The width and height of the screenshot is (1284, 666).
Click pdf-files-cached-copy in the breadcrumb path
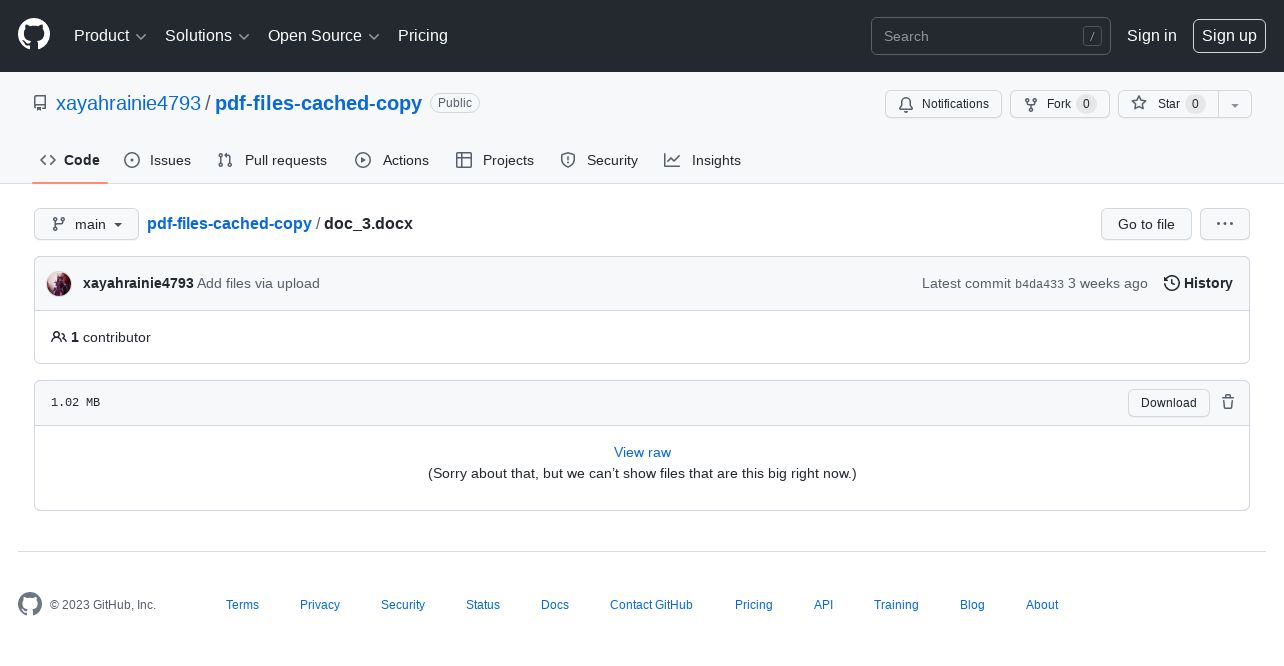[229, 223]
